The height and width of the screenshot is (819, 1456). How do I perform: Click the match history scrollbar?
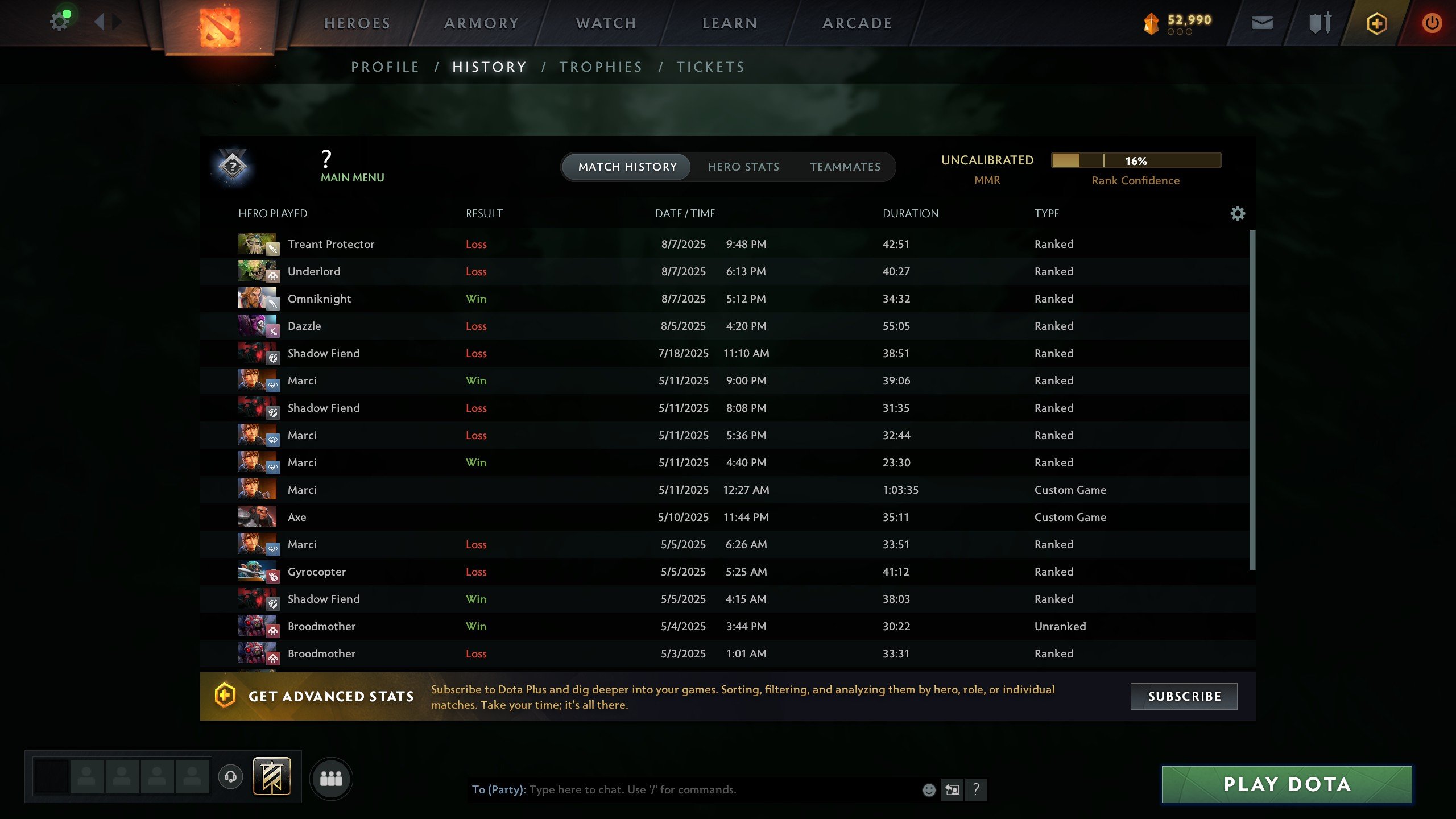[1252, 400]
